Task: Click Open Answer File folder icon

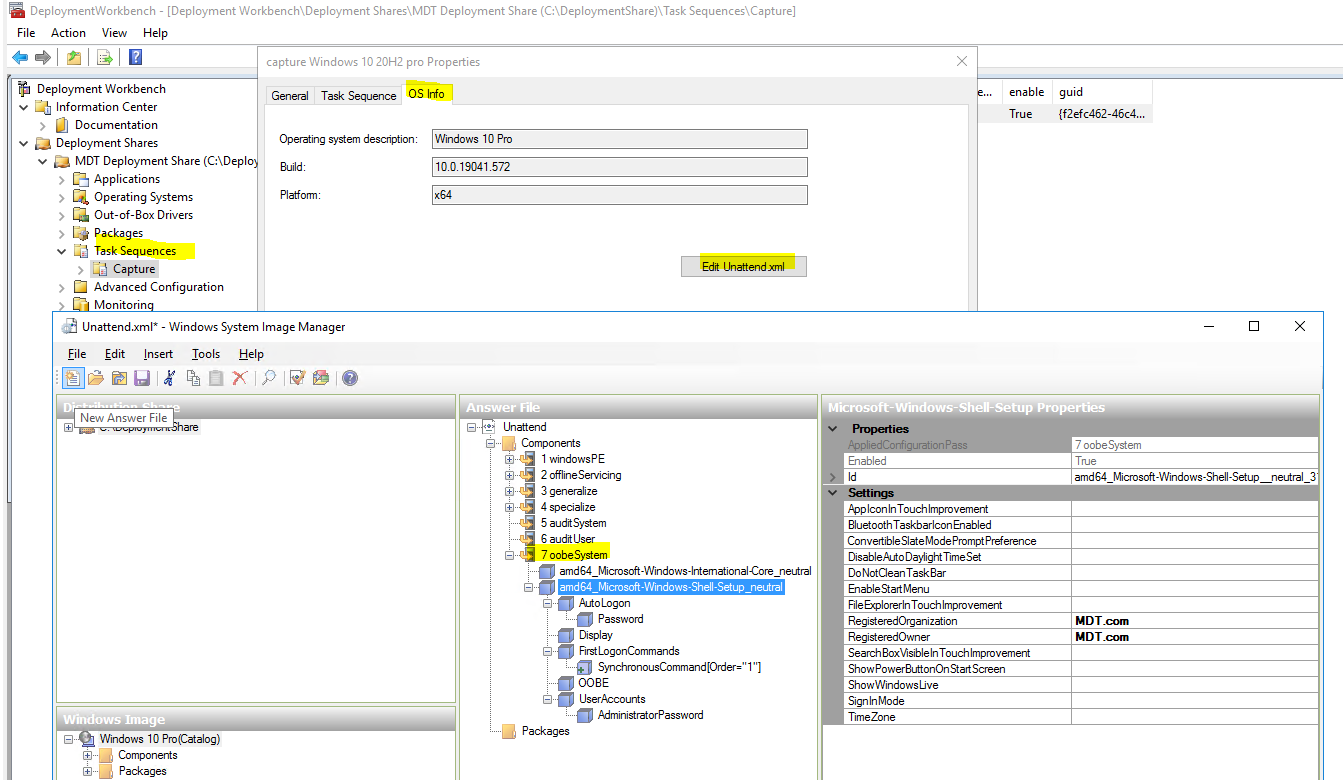Action: 96,378
